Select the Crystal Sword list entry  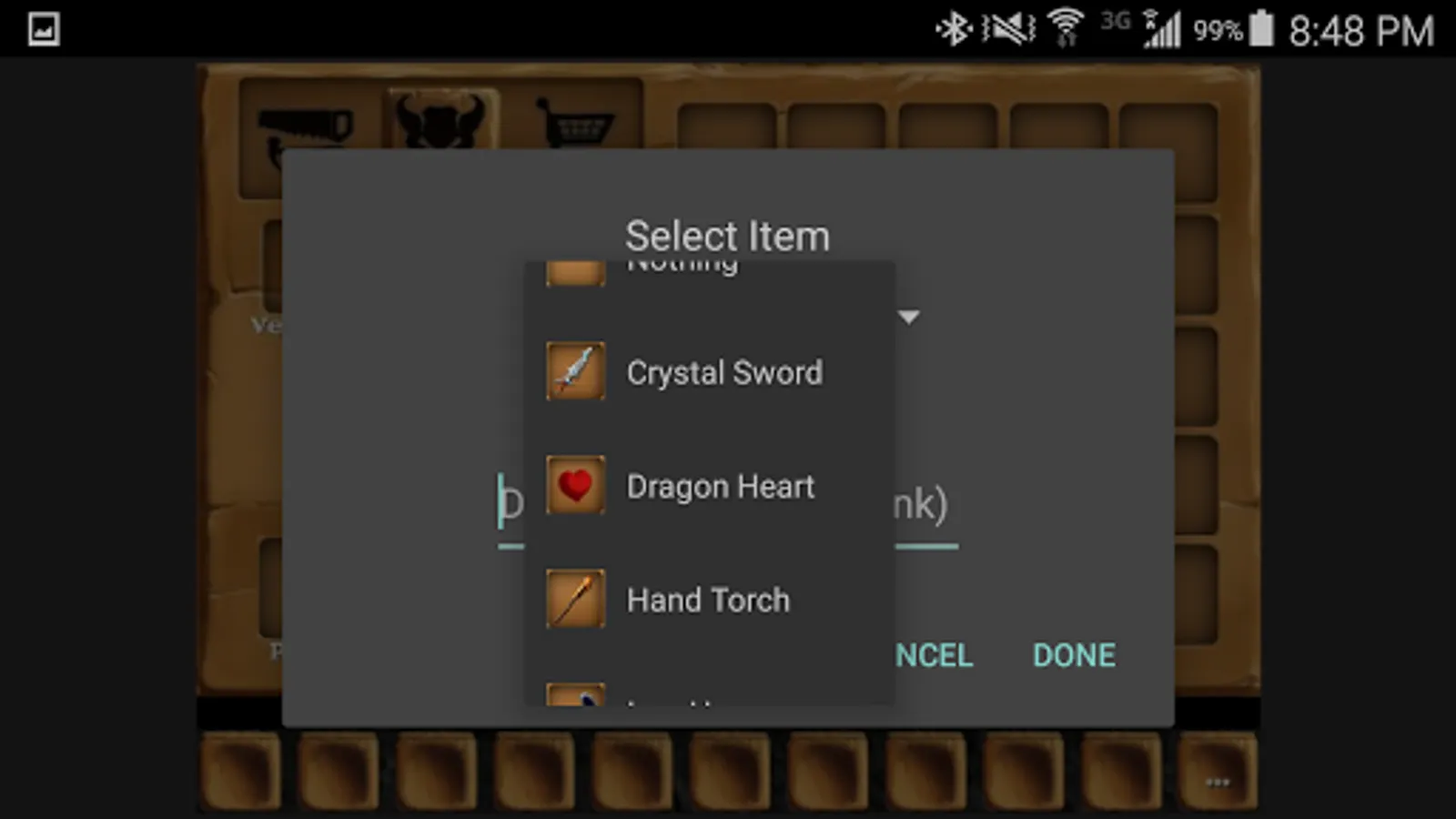coord(710,371)
